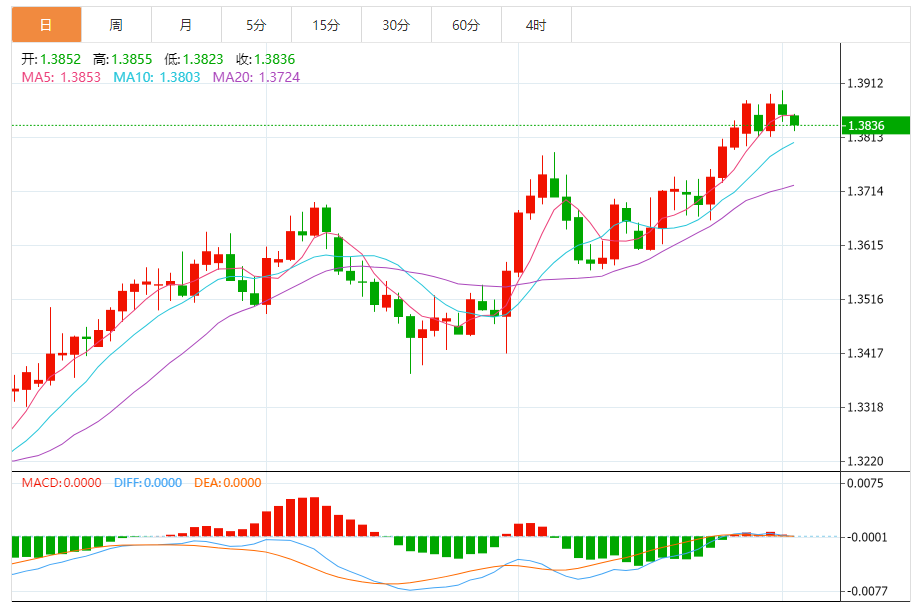
Task: Click the 开:1.3852 open price value
Action: coord(51,59)
